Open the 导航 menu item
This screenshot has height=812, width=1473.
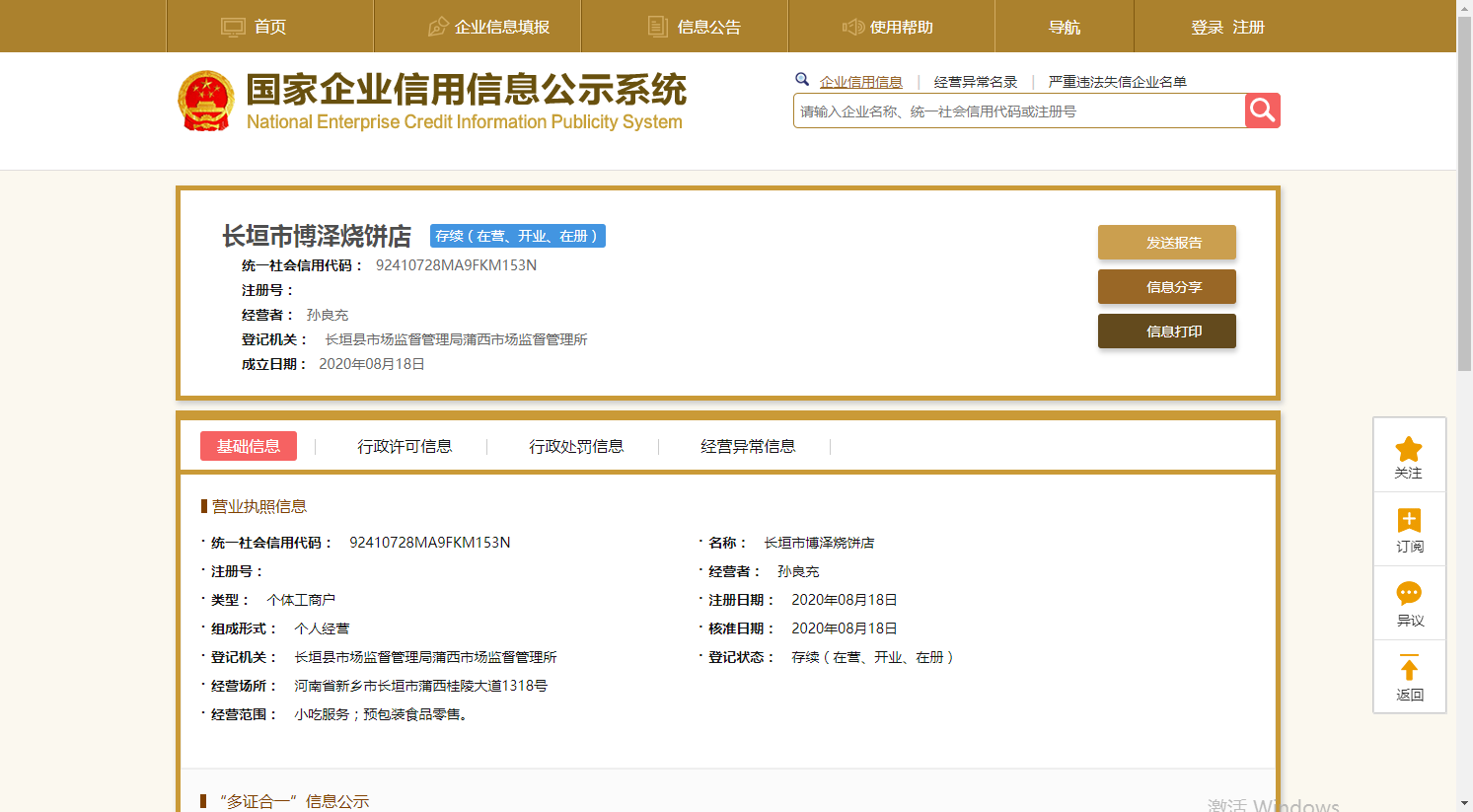[x=1065, y=27]
